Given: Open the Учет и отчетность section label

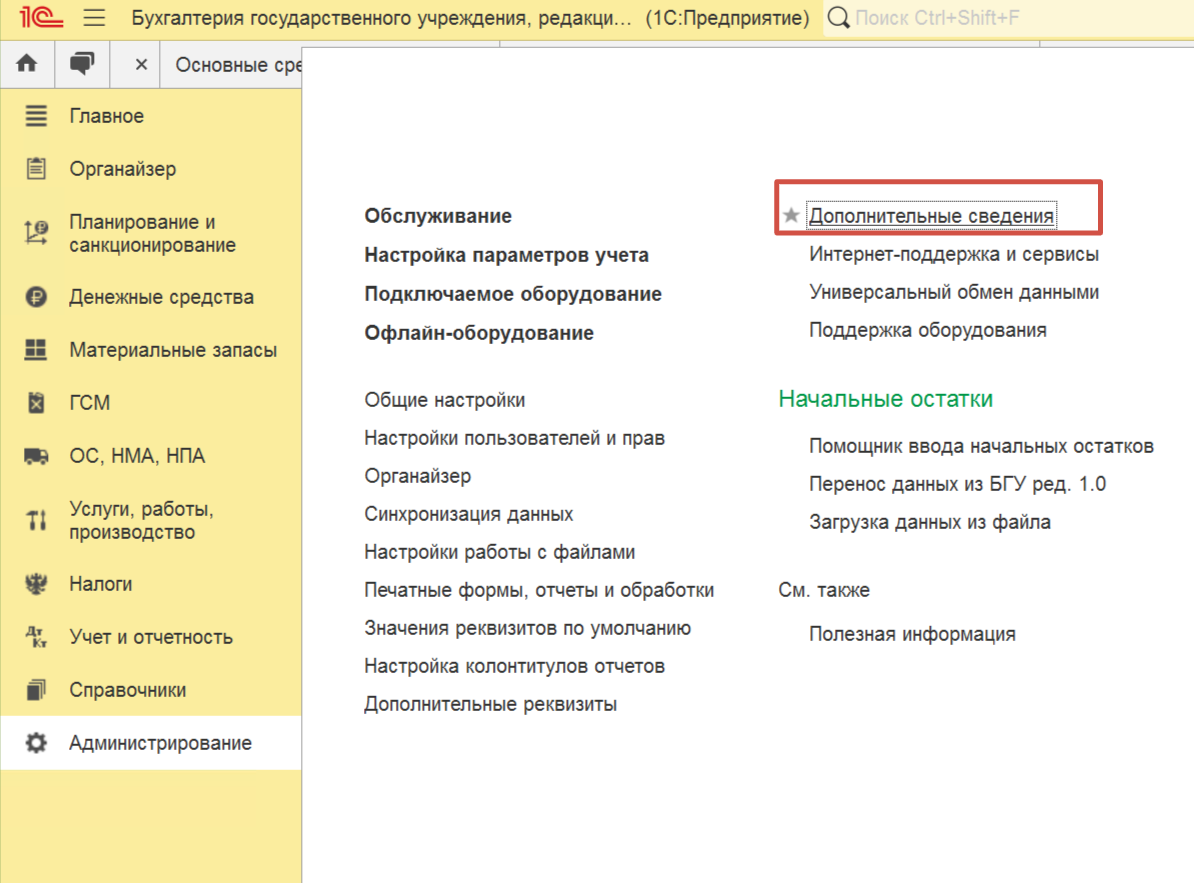Looking at the screenshot, I should [151, 637].
